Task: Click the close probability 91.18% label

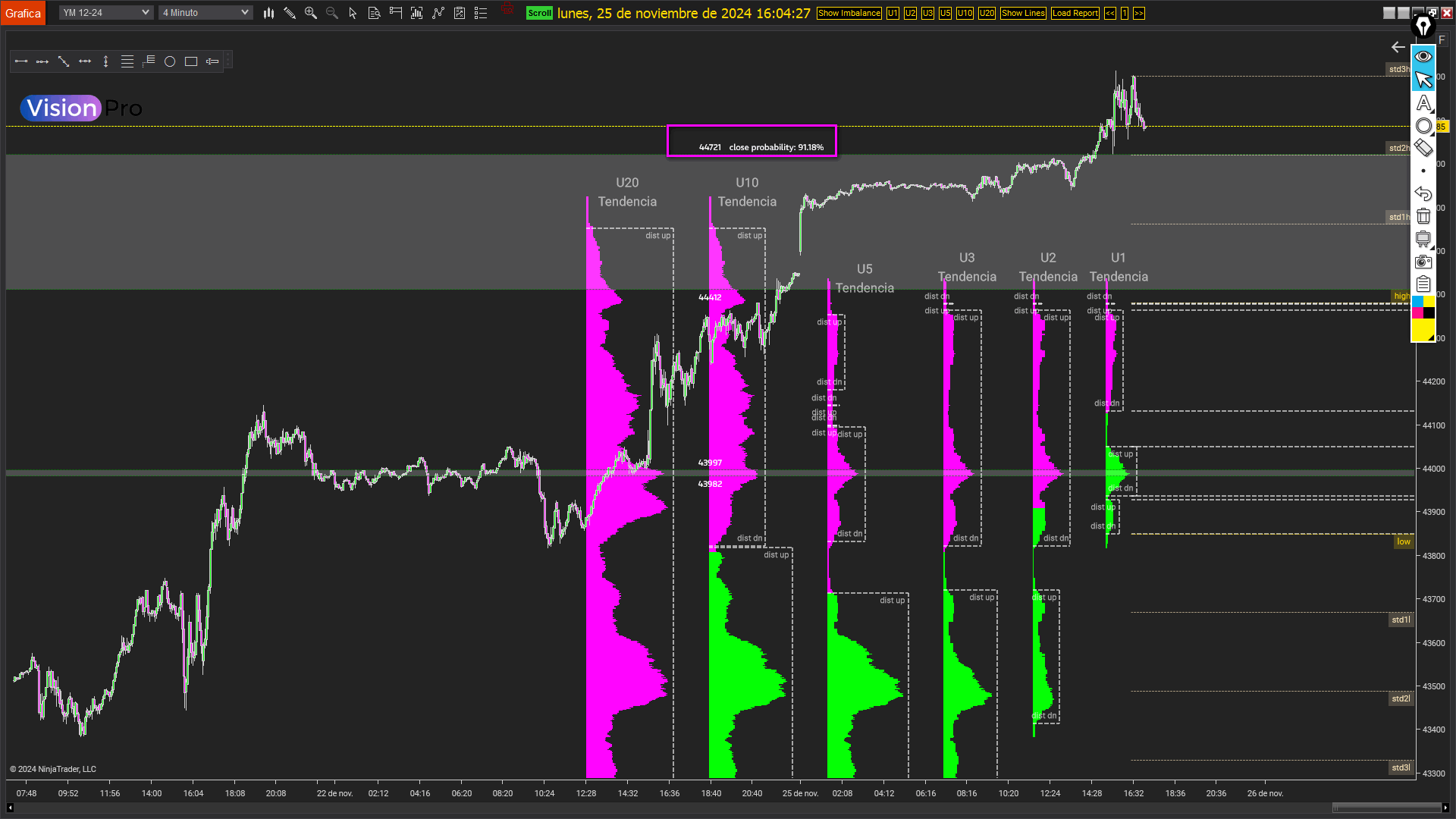Action: (x=776, y=147)
